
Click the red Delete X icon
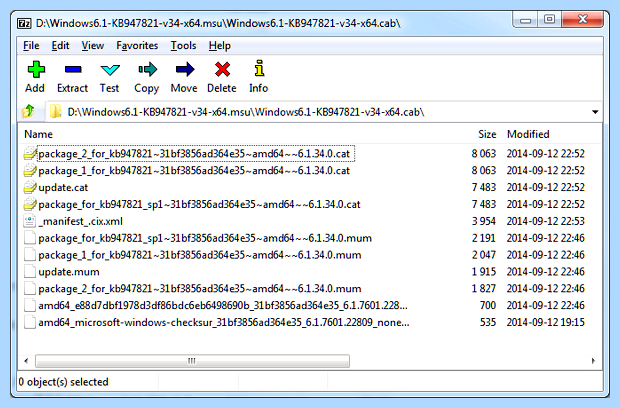coord(222,70)
